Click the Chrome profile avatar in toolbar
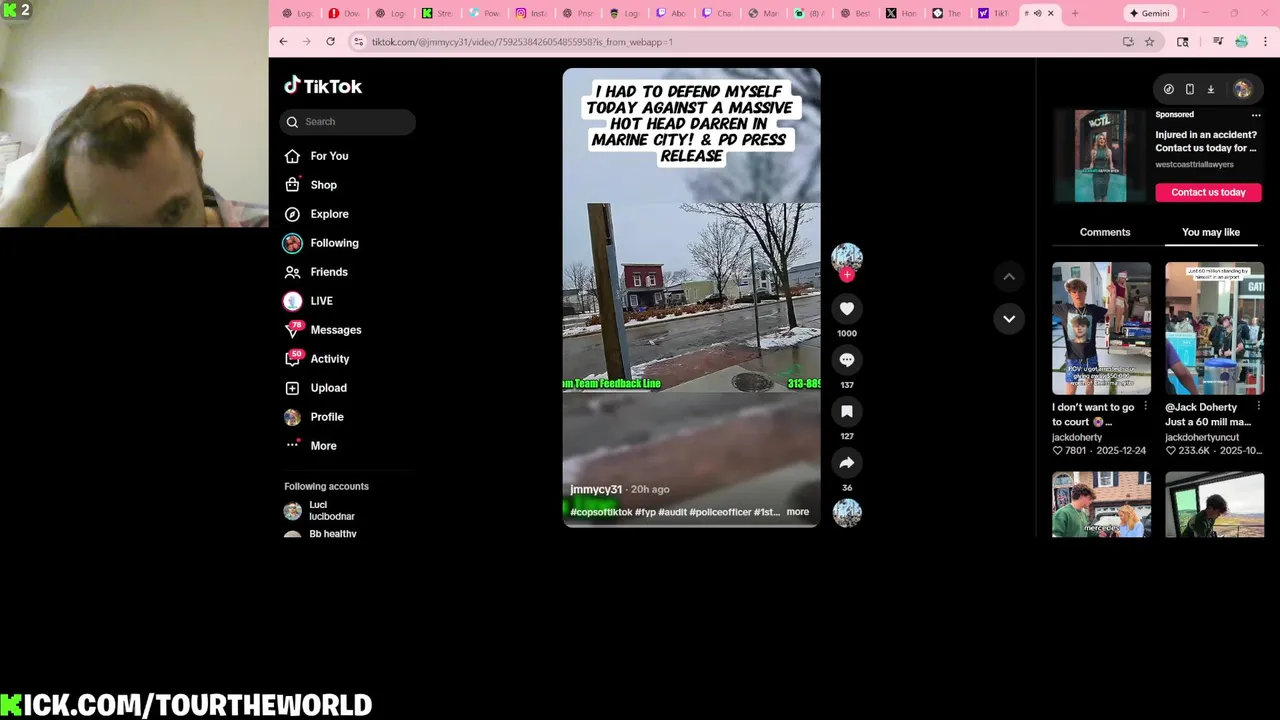The image size is (1280, 720). [1242, 42]
